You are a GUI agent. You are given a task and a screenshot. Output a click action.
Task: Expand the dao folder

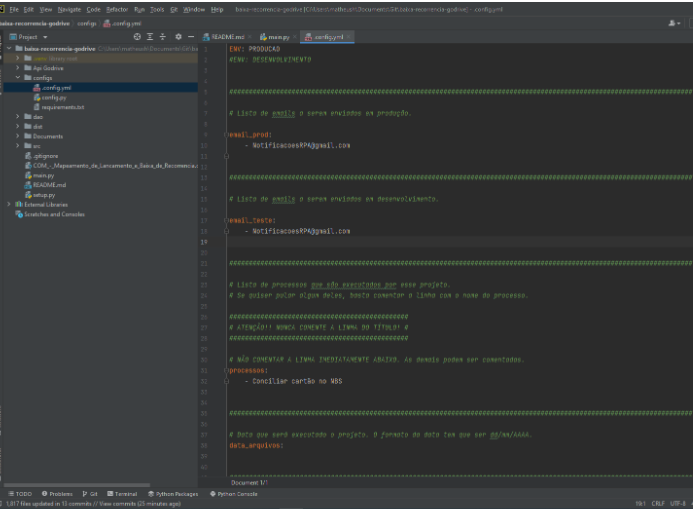[18, 117]
